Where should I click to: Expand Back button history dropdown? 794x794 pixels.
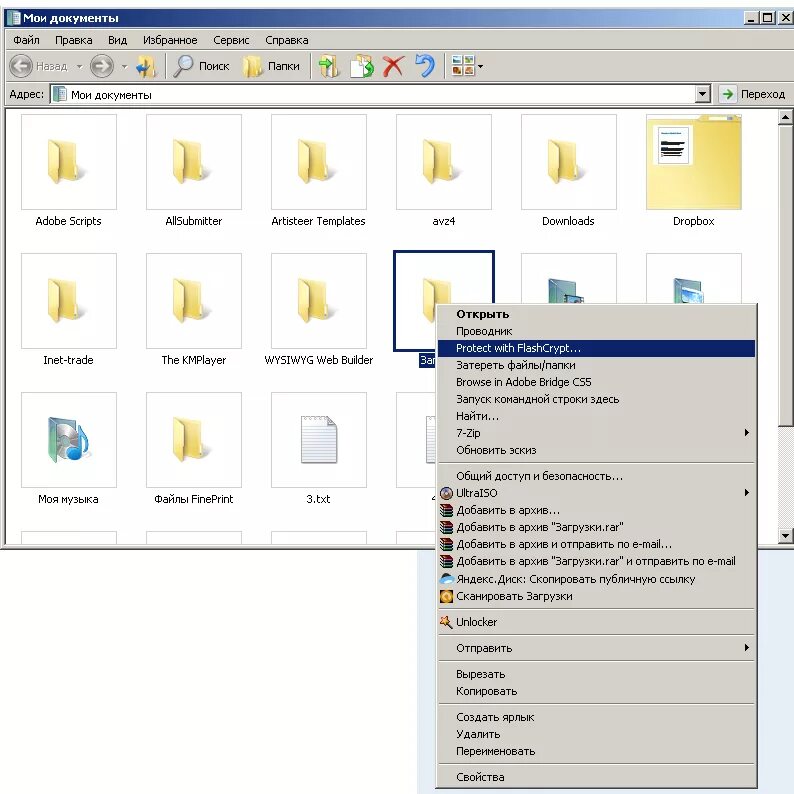[80, 66]
